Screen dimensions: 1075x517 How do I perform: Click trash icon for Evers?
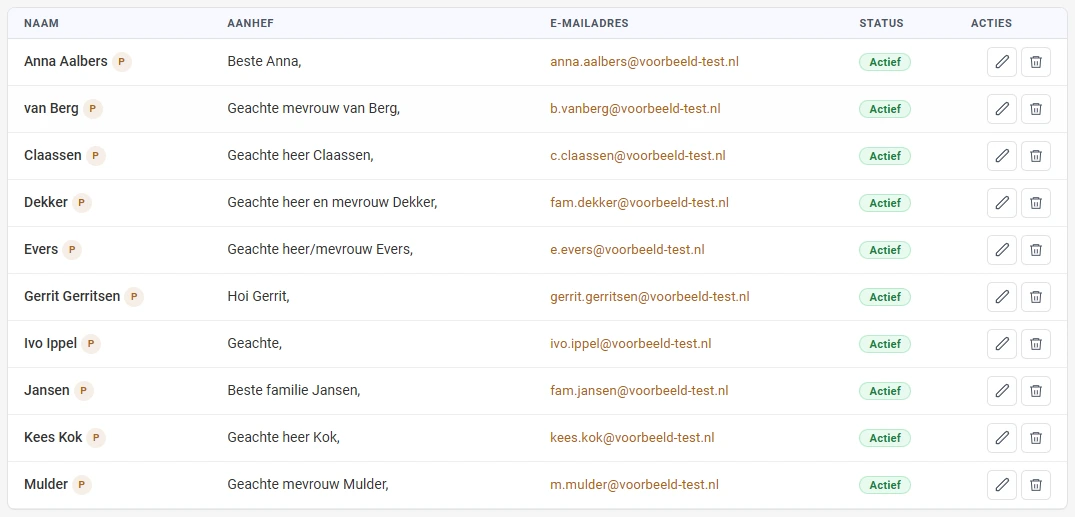(1036, 250)
